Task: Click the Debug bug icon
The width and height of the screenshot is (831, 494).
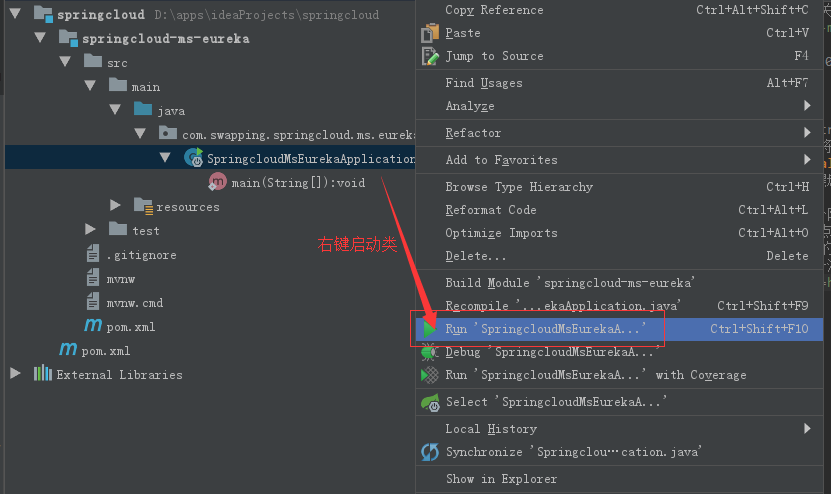Action: (x=430, y=352)
